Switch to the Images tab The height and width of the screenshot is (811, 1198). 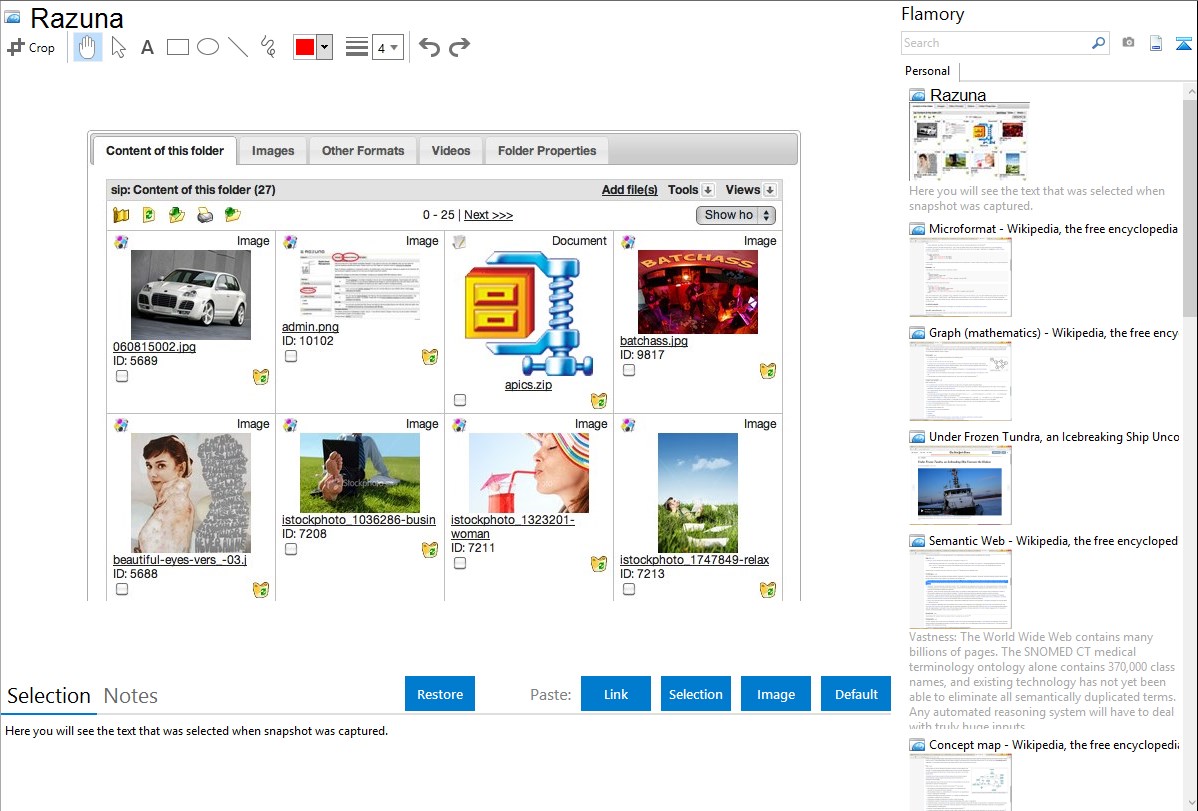pos(273,151)
